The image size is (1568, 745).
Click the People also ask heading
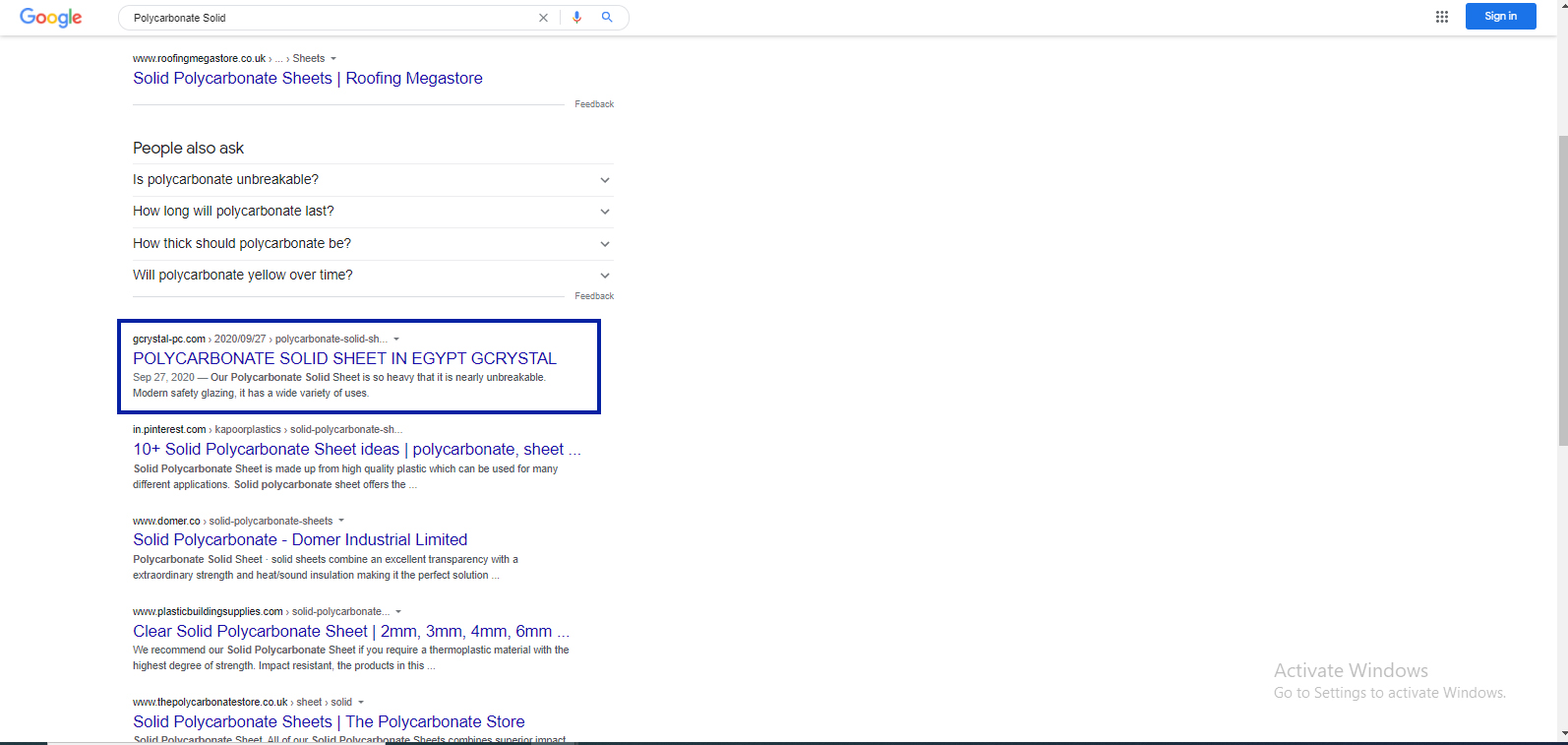click(x=188, y=148)
